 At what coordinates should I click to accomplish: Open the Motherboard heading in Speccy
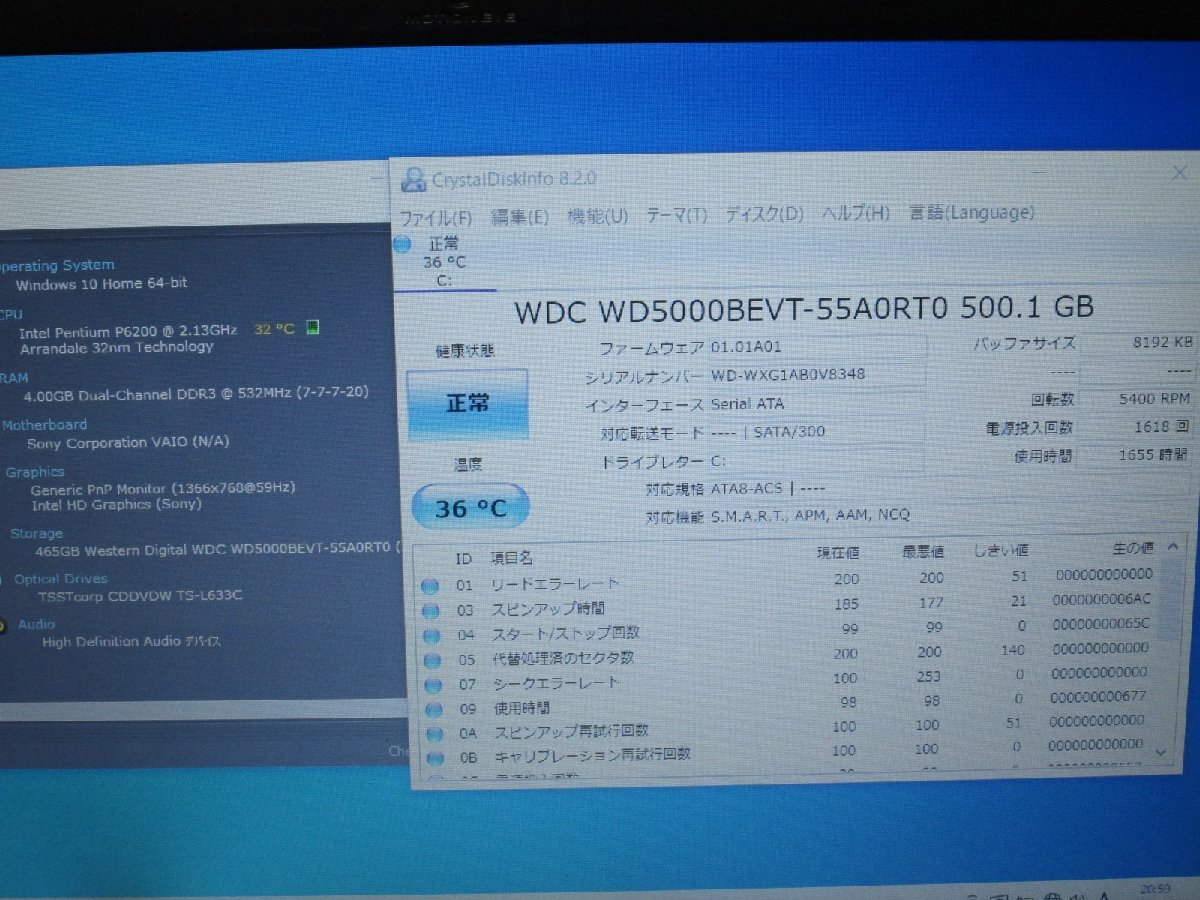[x=44, y=425]
